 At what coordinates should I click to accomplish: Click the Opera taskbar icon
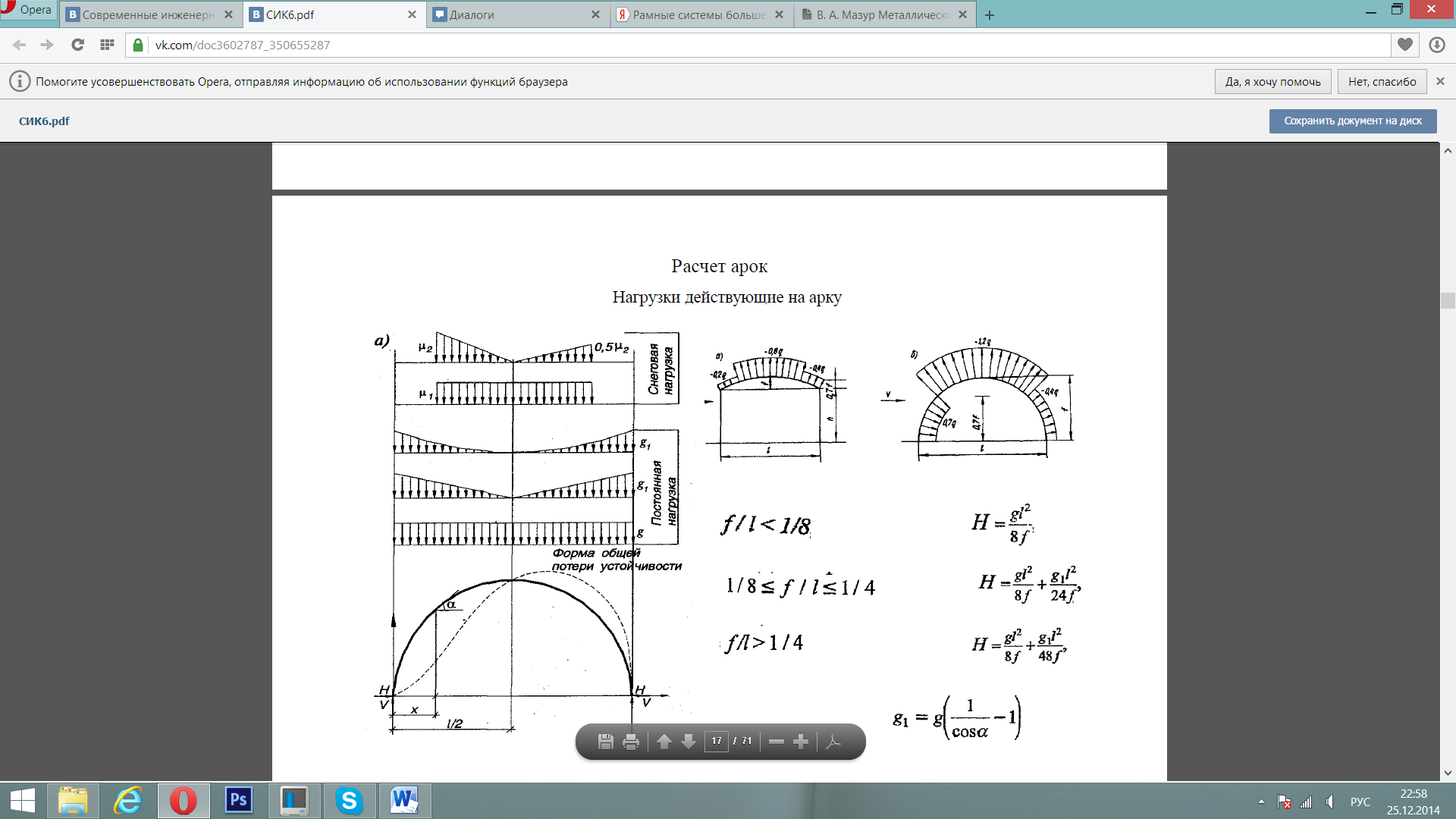tap(183, 801)
